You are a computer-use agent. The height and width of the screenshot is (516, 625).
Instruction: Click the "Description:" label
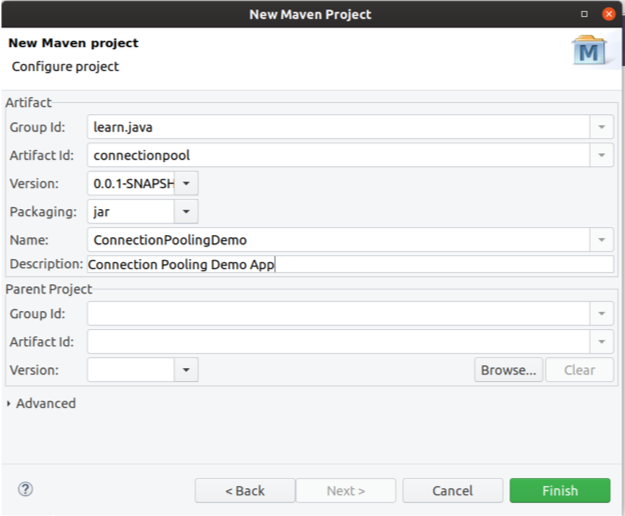click(x=46, y=264)
